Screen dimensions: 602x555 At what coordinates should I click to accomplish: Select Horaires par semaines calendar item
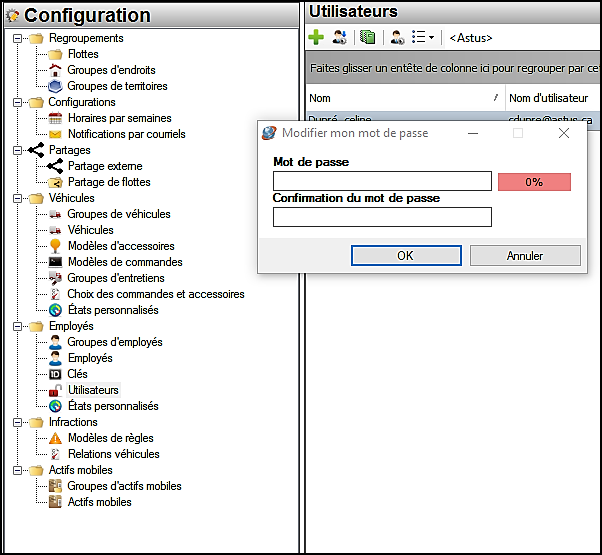(x=119, y=118)
